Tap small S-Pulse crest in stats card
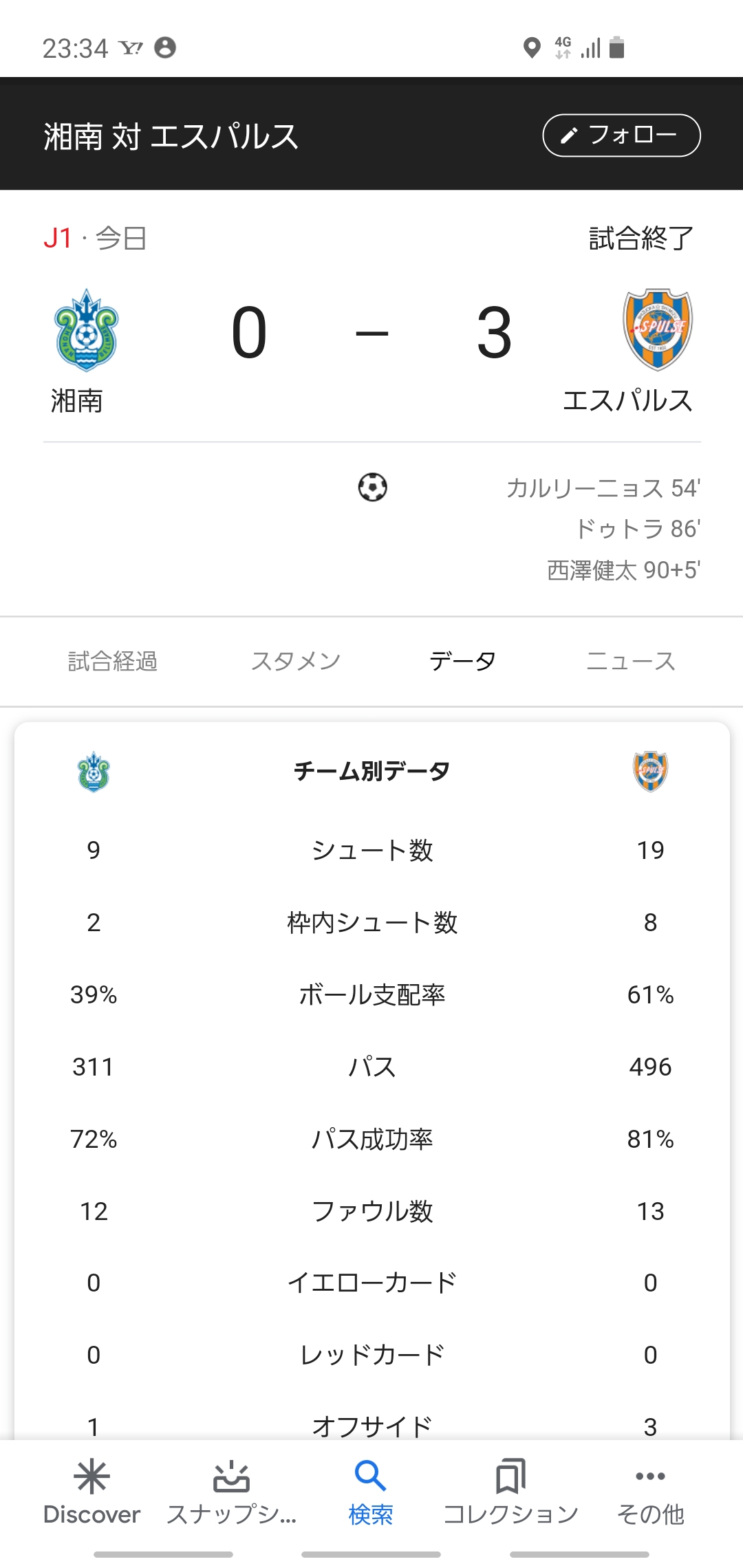743x1568 pixels. (x=650, y=771)
